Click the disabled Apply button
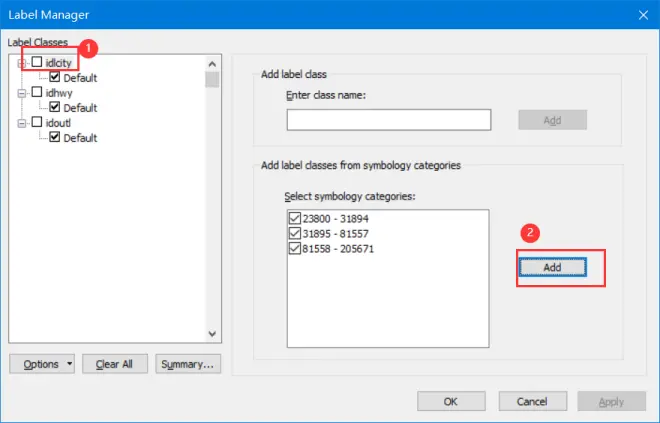 [612, 402]
